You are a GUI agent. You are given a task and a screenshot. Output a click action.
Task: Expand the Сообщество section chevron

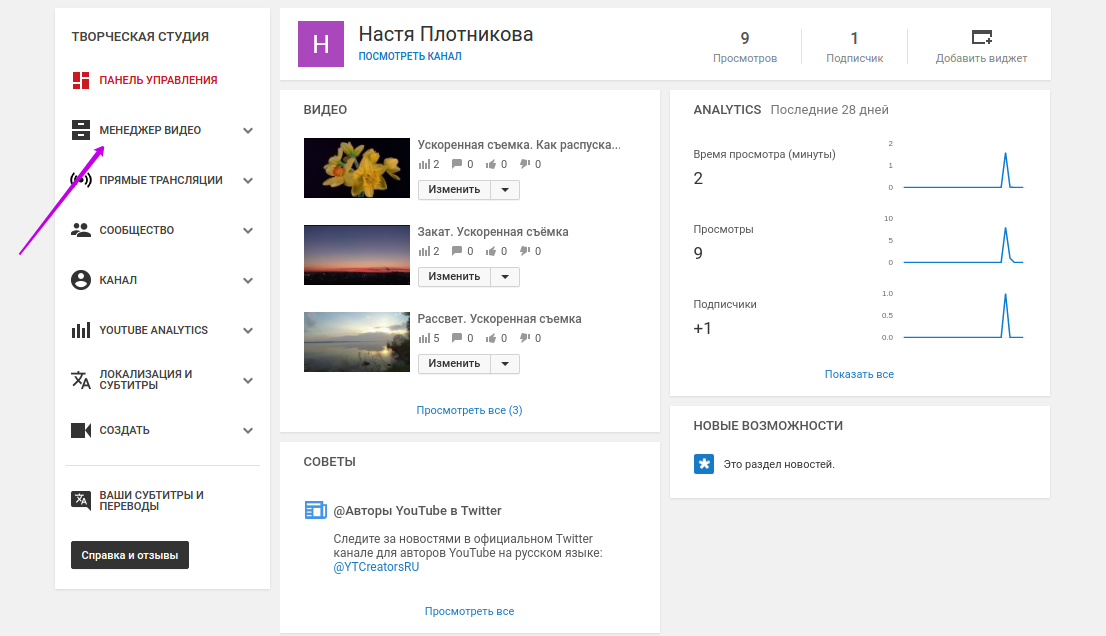[248, 231]
